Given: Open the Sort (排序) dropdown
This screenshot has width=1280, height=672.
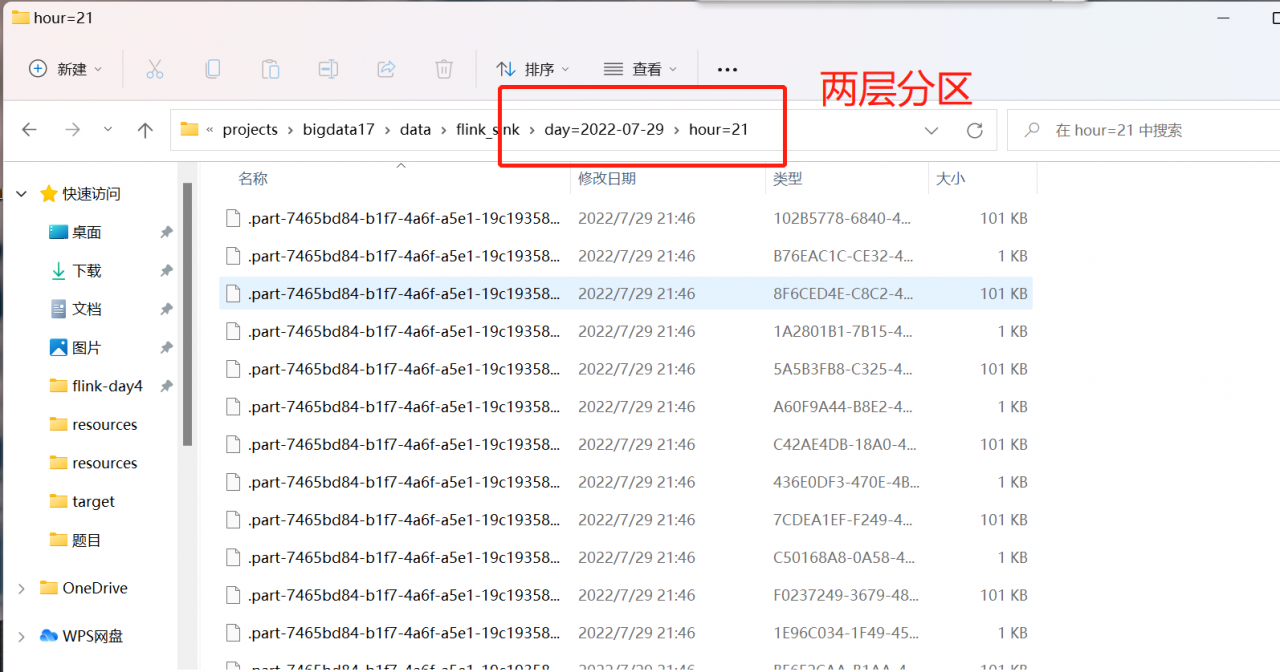Looking at the screenshot, I should pos(533,69).
